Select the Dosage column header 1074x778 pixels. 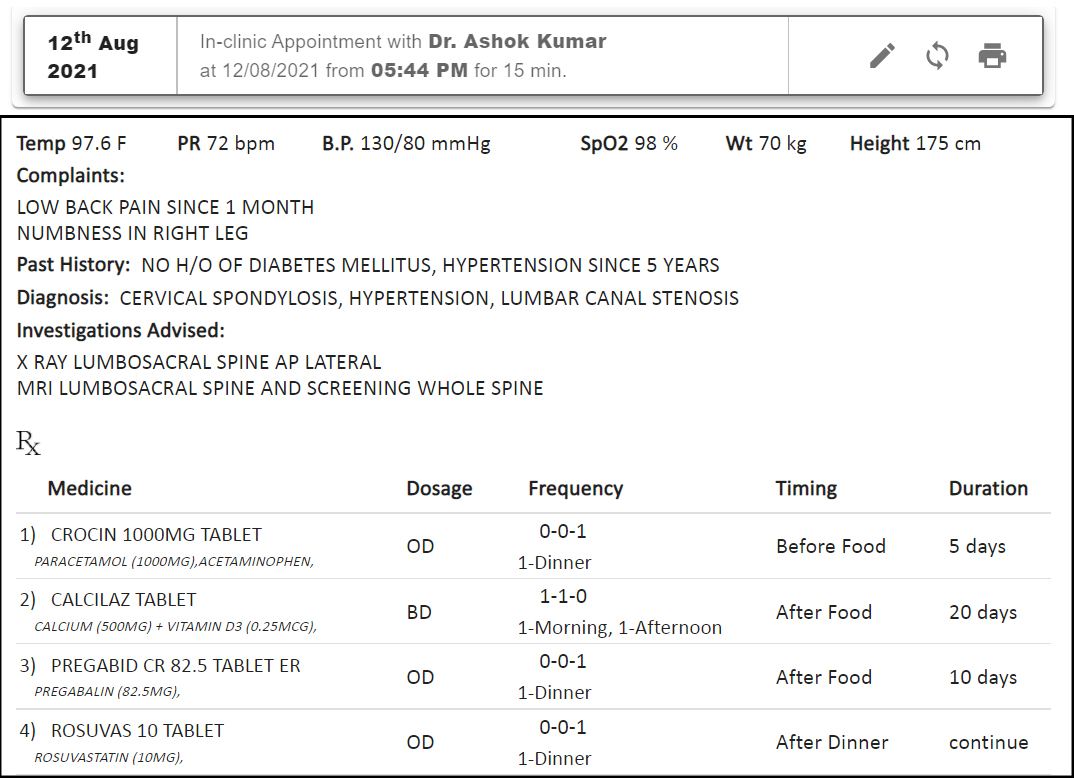(439, 489)
